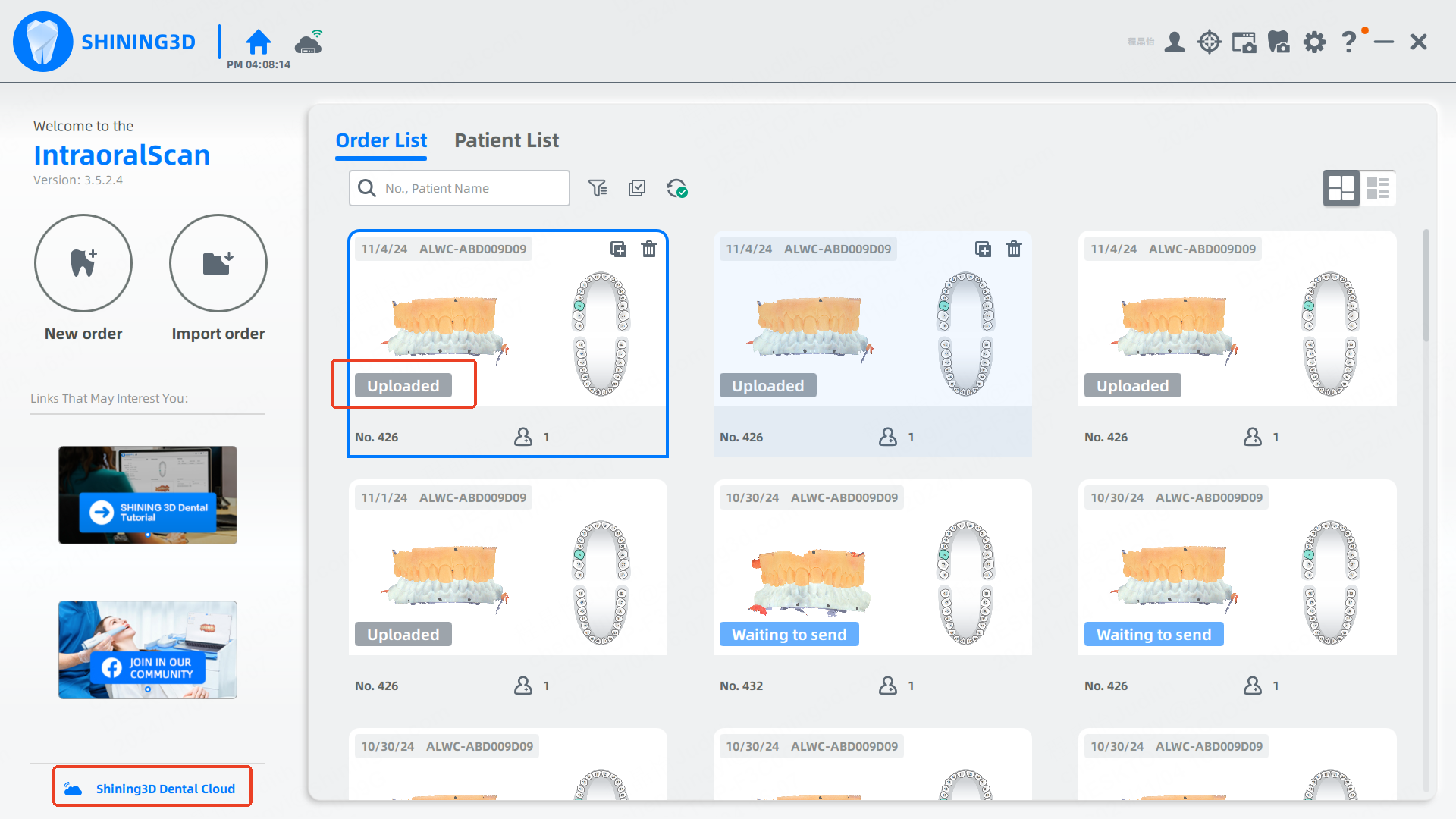Select the Order List tab
The image size is (1456, 819).
[x=381, y=140]
